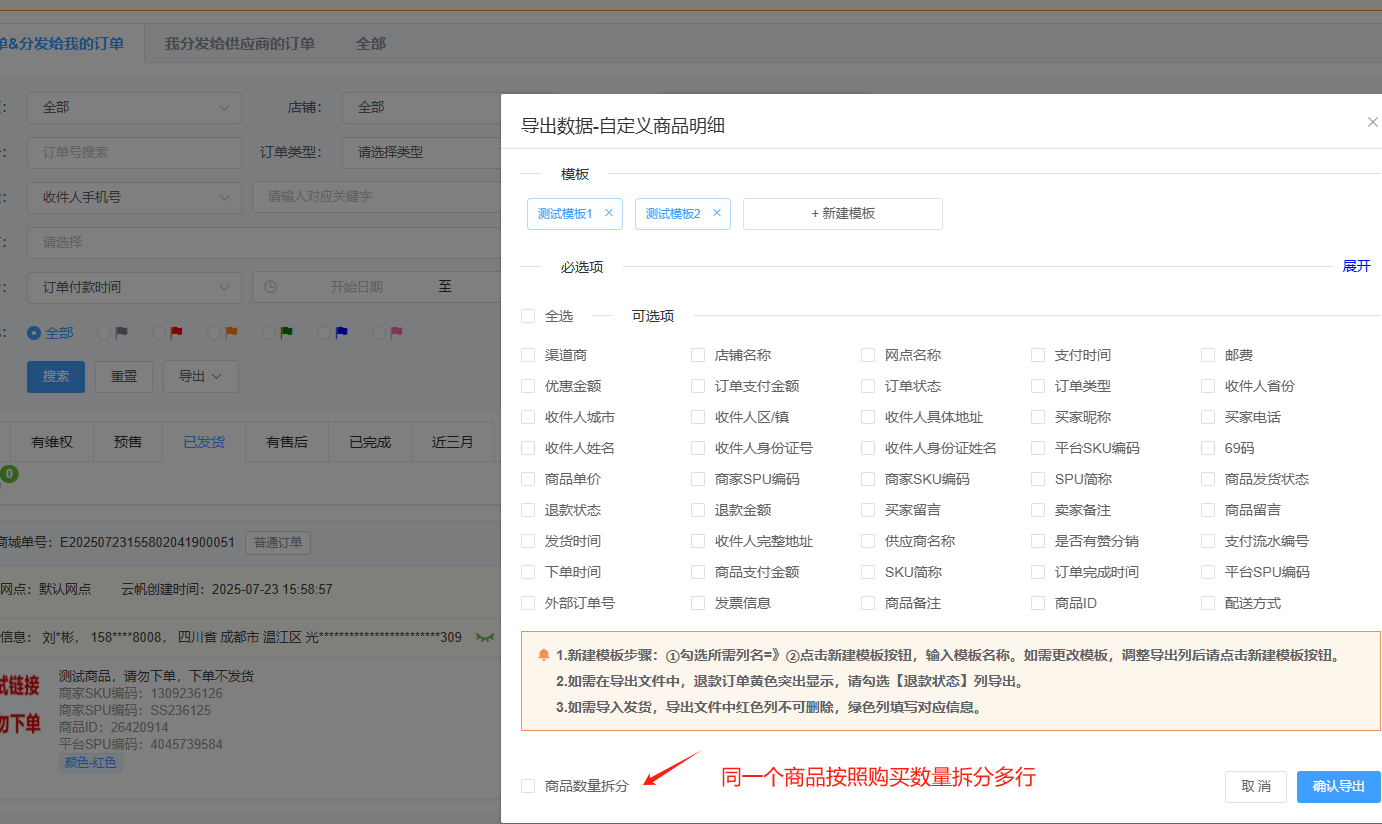Open the 已发货 status tab
Image resolution: width=1382 pixels, height=824 pixels.
point(204,442)
